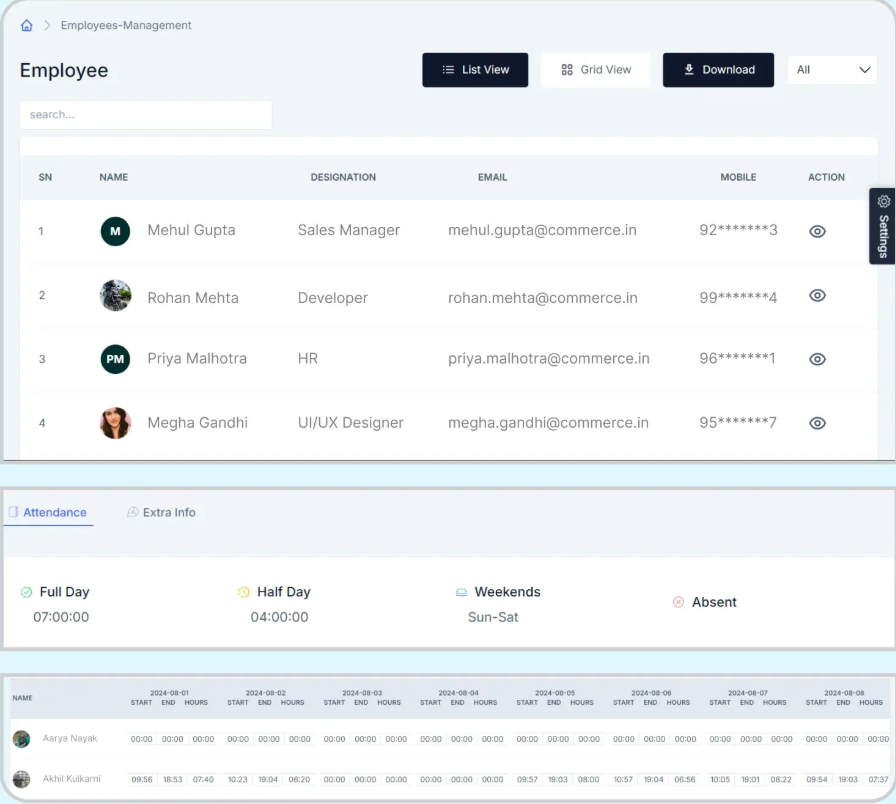Click the employee search field

[x=146, y=115]
